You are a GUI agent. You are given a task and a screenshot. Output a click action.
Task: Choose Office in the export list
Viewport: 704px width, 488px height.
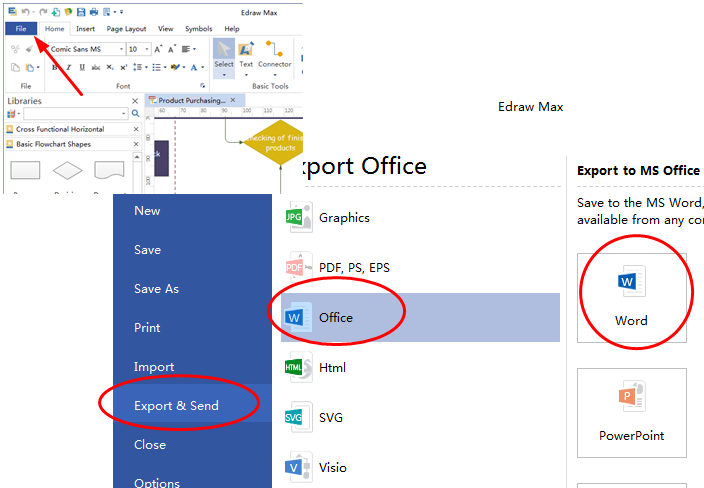click(x=335, y=317)
